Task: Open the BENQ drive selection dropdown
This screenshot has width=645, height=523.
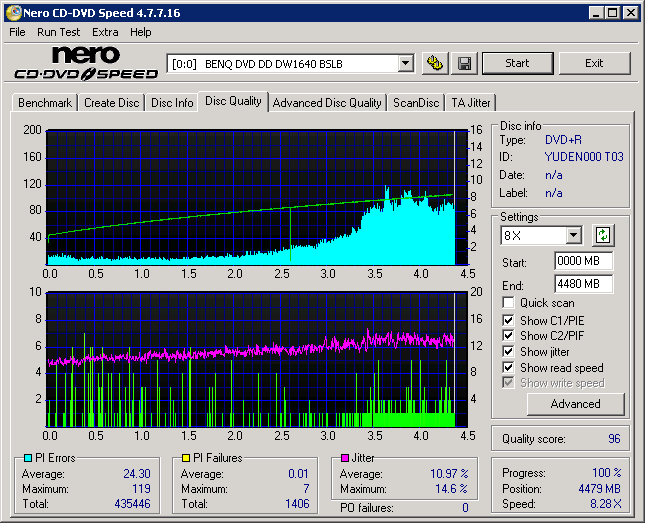Action: (x=405, y=64)
